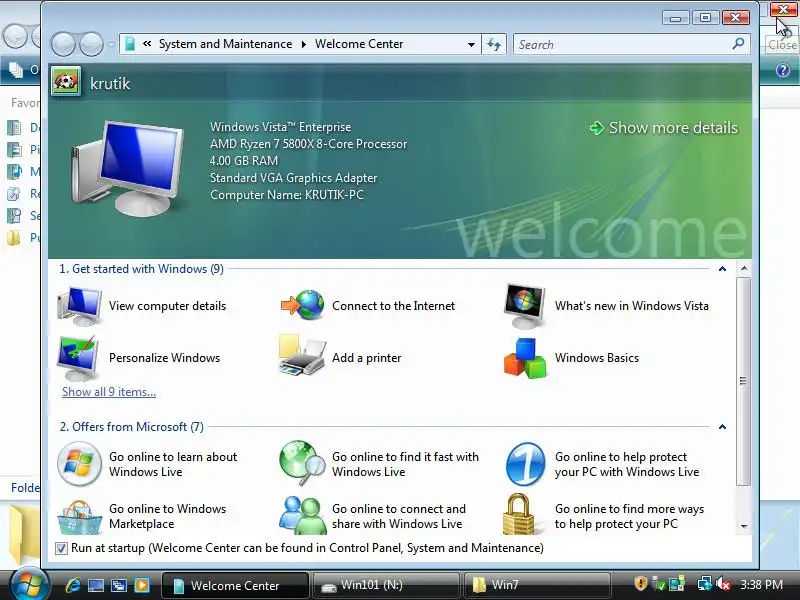Collapse the Offers from Microsoft section
Screen dimensions: 800x600
click(x=722, y=427)
